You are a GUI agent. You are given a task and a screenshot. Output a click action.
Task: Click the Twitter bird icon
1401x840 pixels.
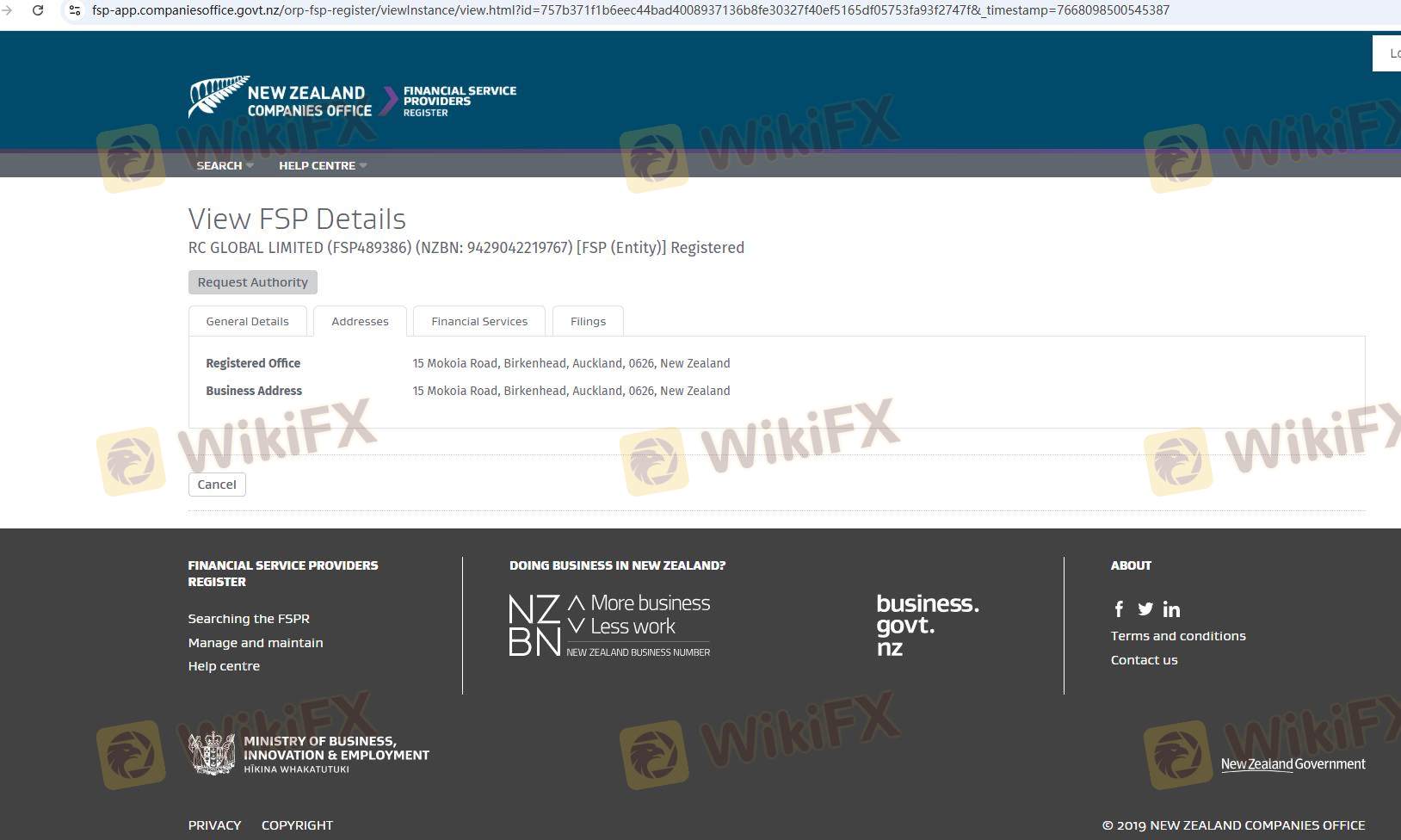[1145, 609]
